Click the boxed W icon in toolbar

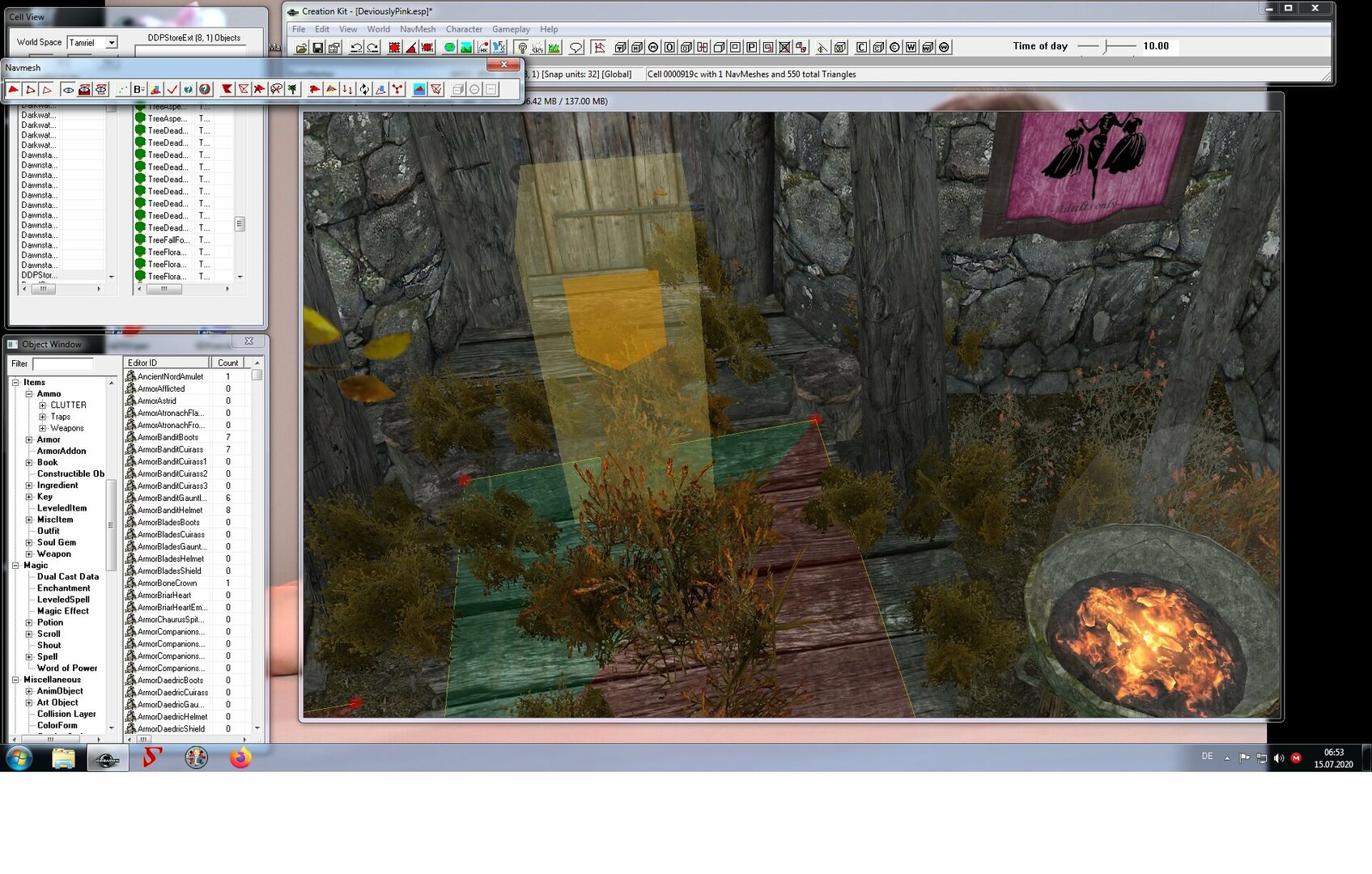click(911, 48)
